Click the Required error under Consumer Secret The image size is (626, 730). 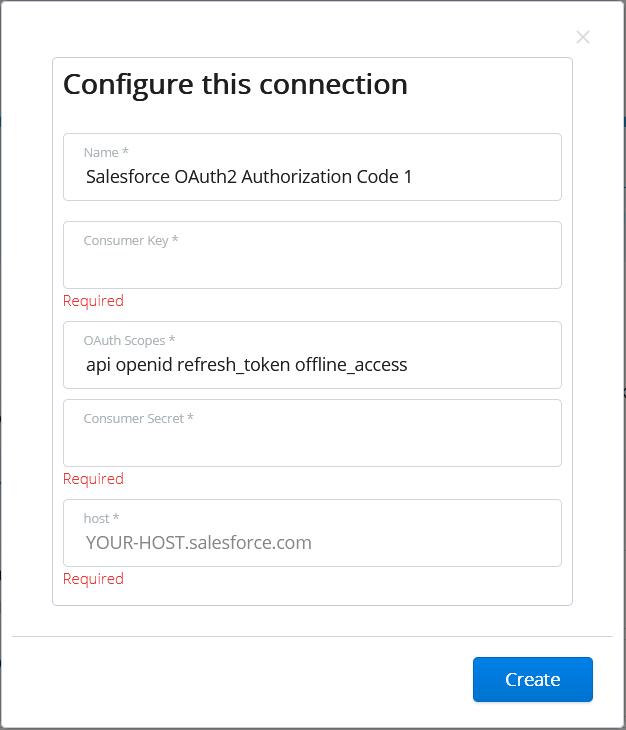93,479
